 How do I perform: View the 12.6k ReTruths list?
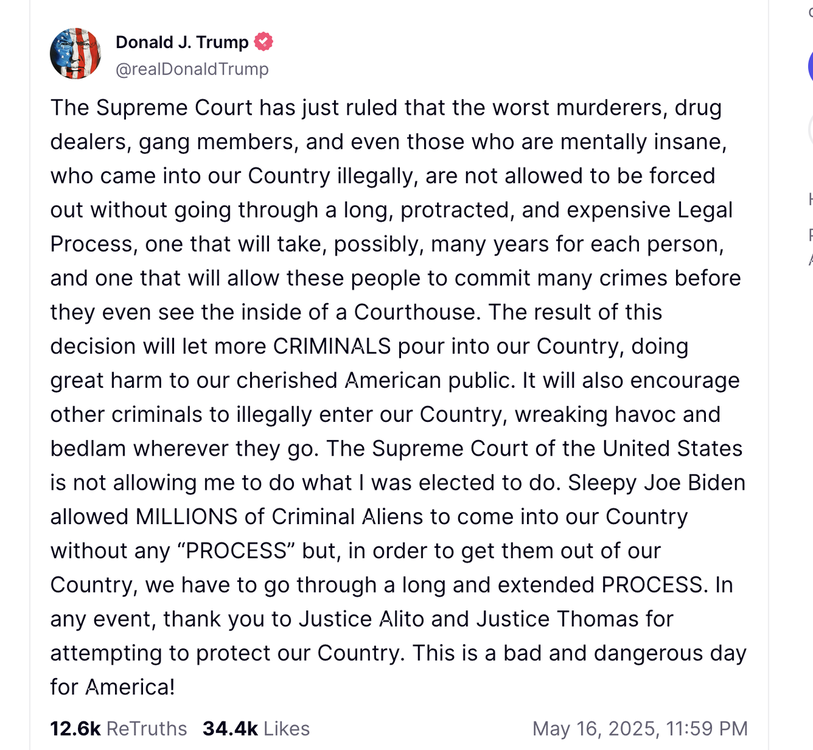pos(118,729)
